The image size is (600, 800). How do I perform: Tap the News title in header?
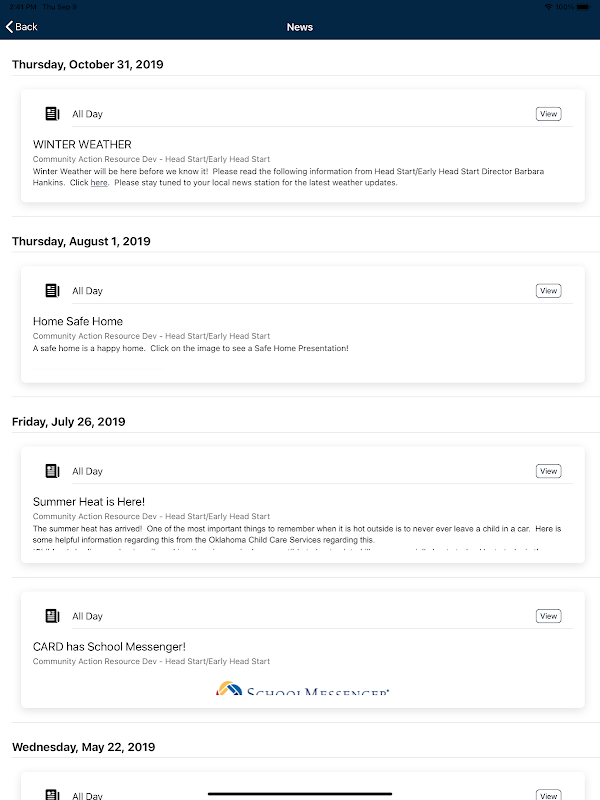click(x=300, y=27)
